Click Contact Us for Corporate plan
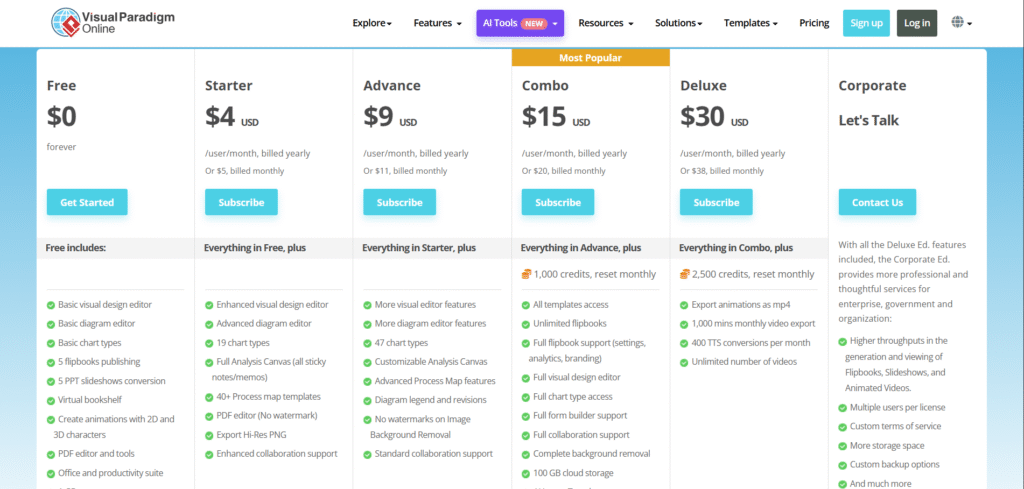Viewport: 1024px width, 489px height. pyautogui.click(x=877, y=202)
